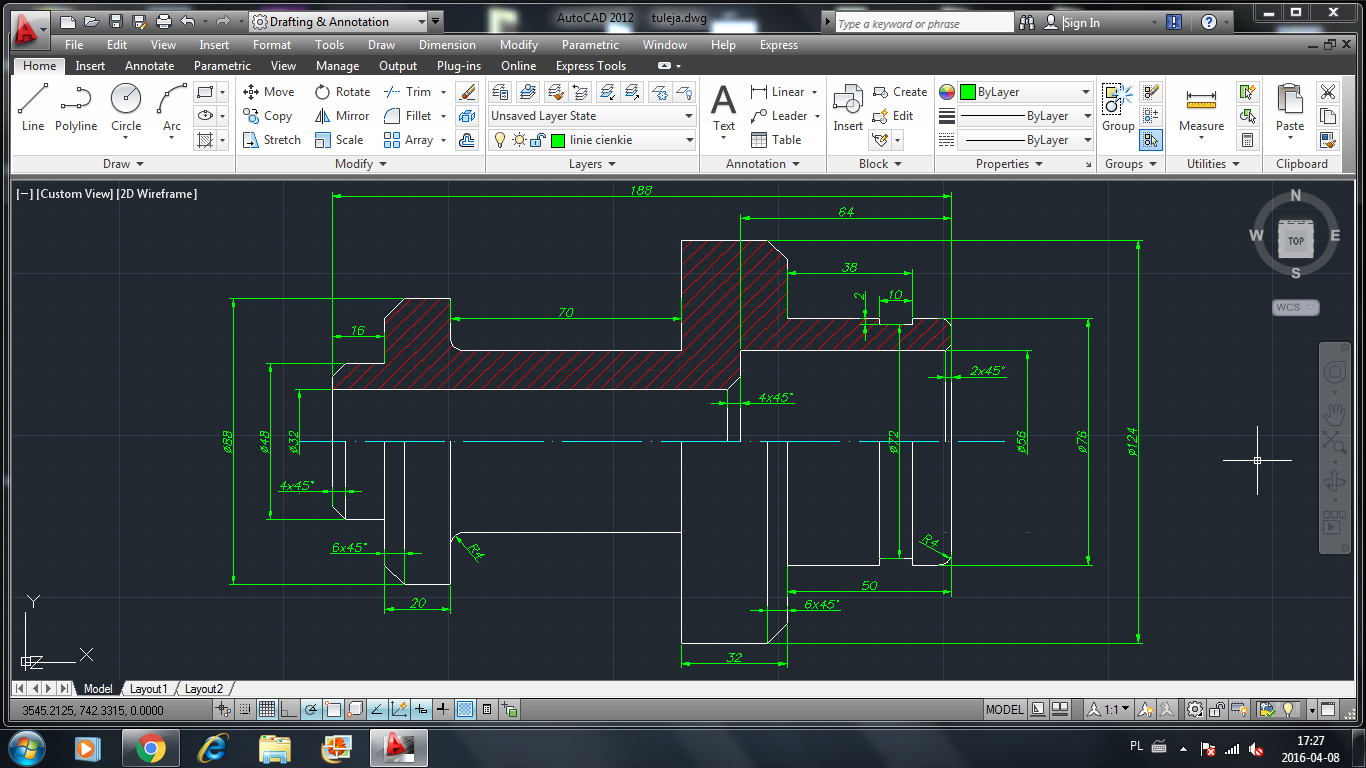Select the Line drawing tool

[x=33, y=107]
